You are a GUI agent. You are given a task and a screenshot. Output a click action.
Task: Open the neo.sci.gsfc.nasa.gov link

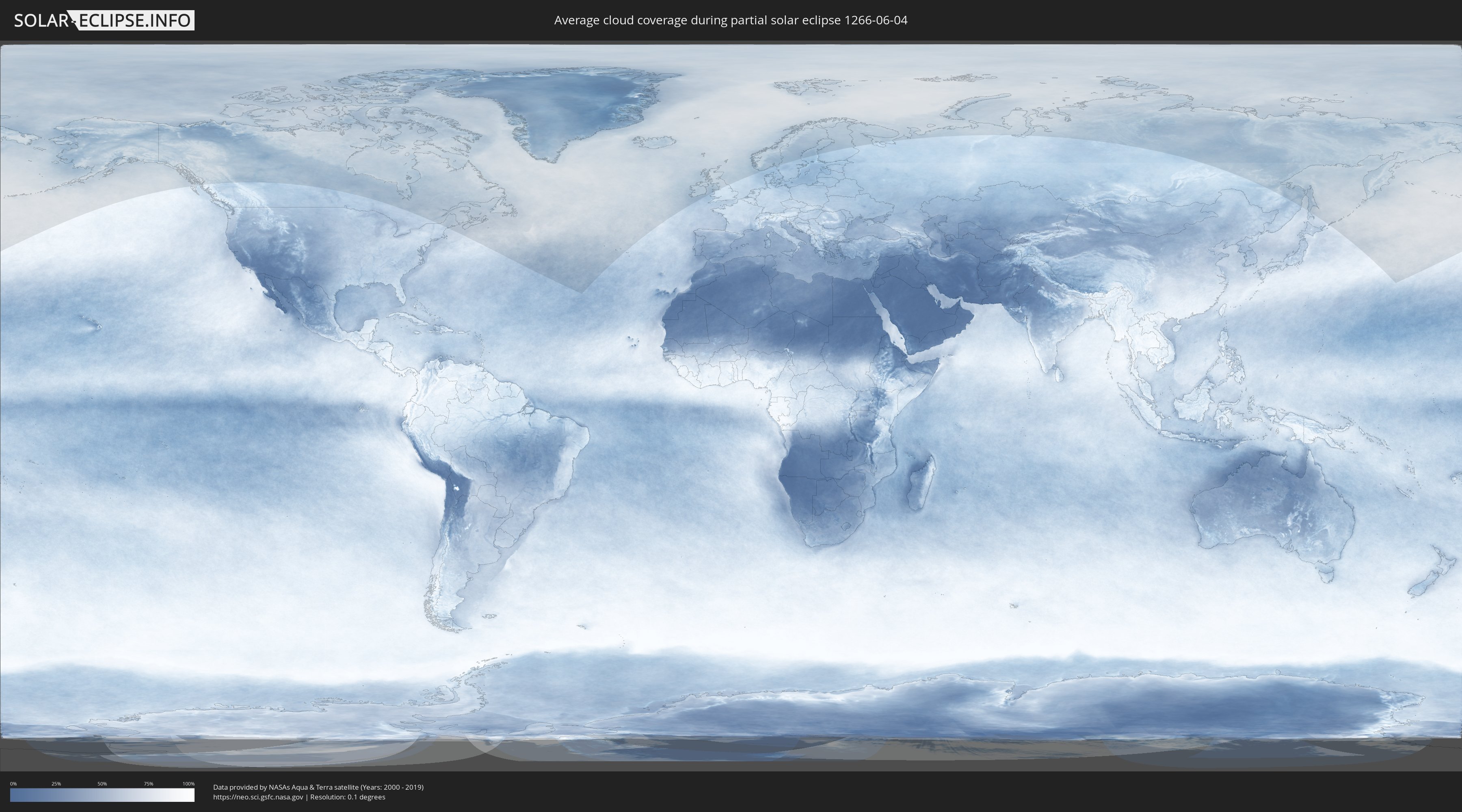coord(257,797)
